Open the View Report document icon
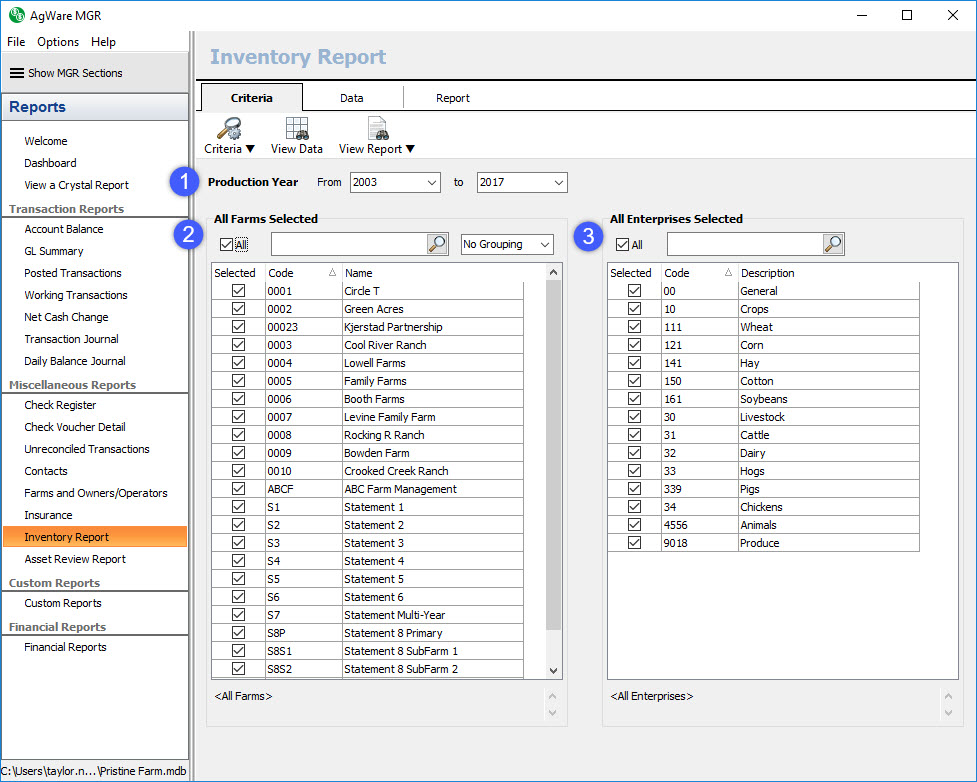The image size is (977, 782). 377,128
